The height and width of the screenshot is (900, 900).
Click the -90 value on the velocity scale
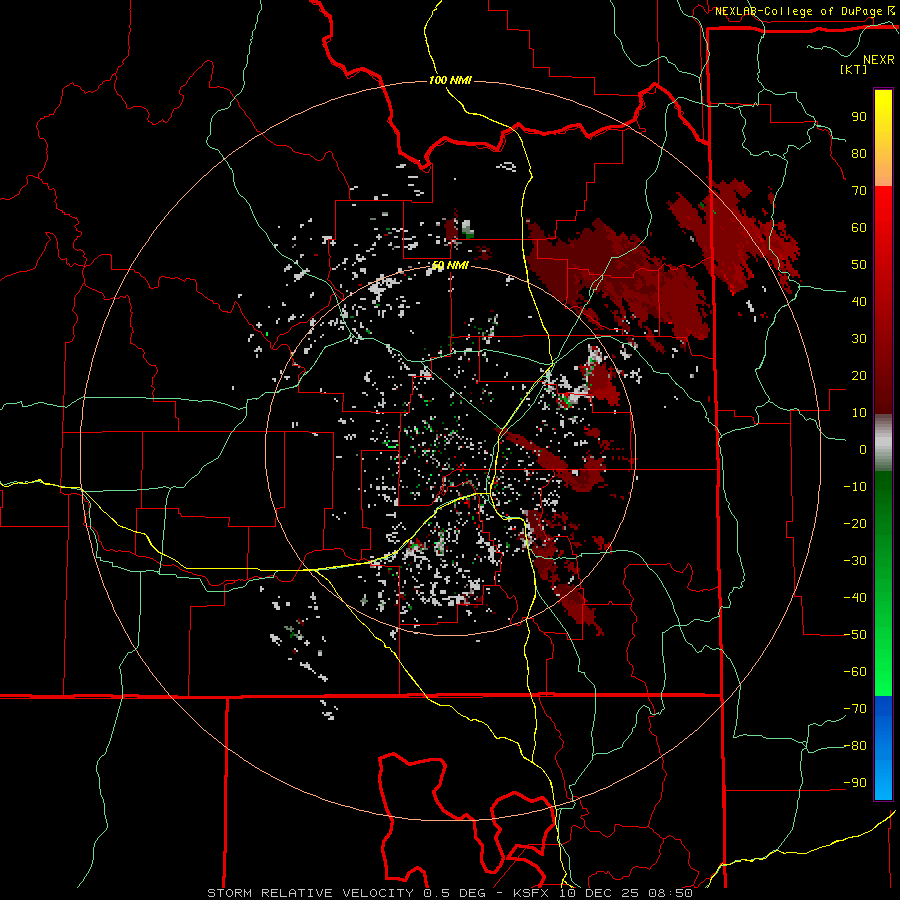[855, 783]
